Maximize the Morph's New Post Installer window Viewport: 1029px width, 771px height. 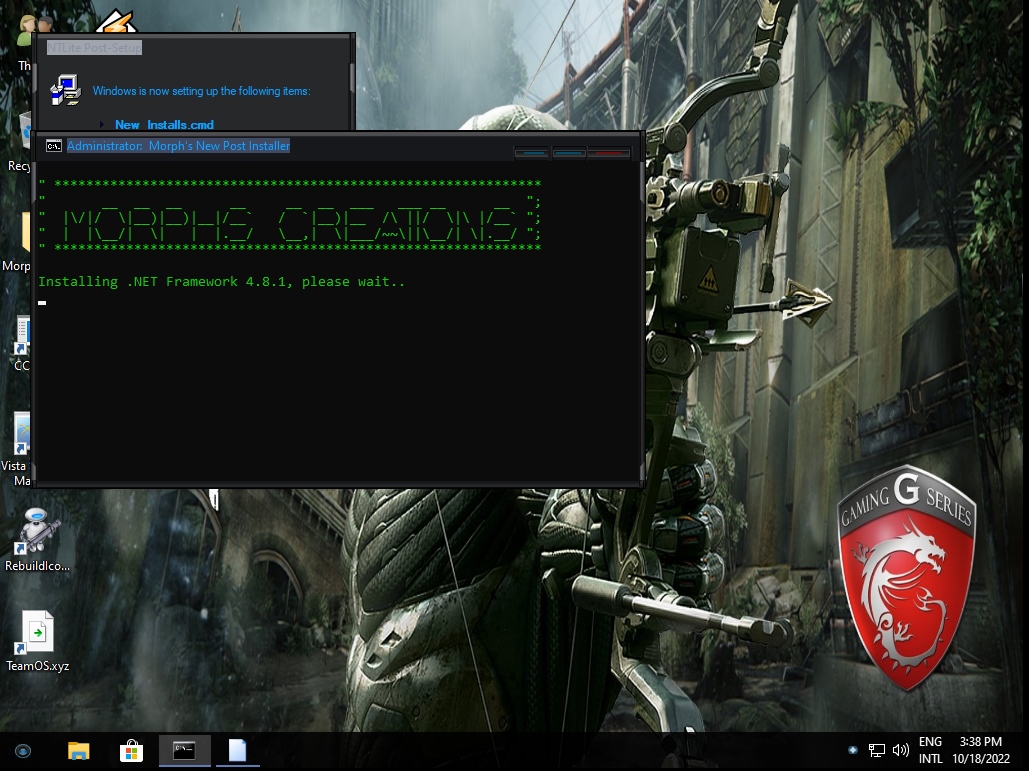click(569, 153)
